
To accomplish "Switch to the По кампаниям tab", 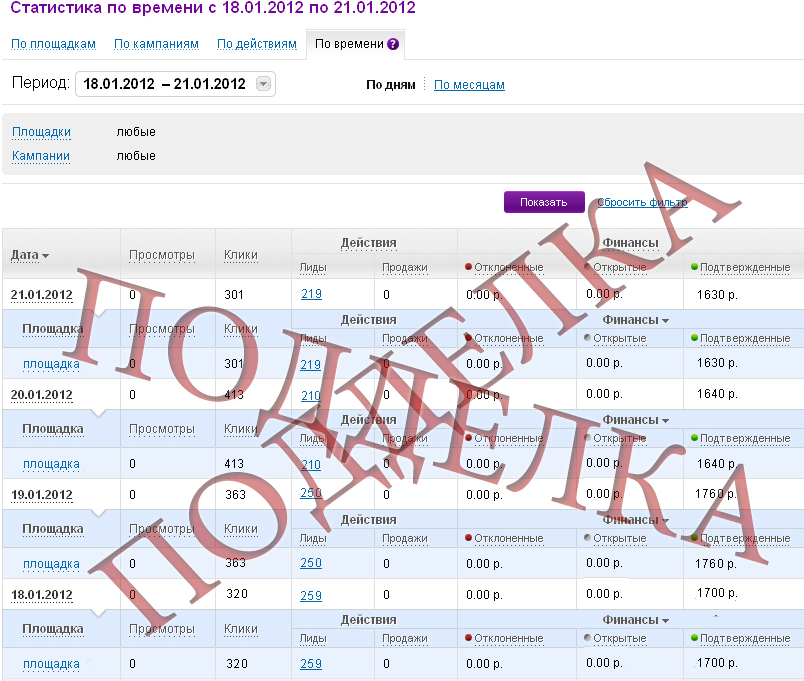I will [156, 44].
